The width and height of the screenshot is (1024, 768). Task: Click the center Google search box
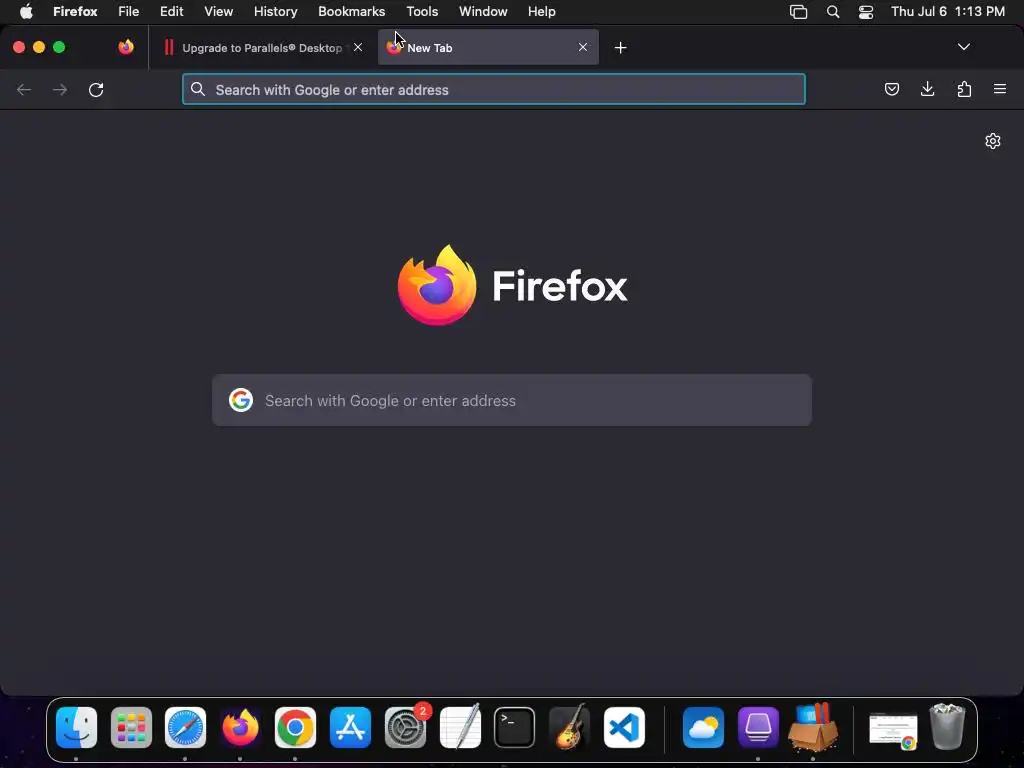coord(511,400)
